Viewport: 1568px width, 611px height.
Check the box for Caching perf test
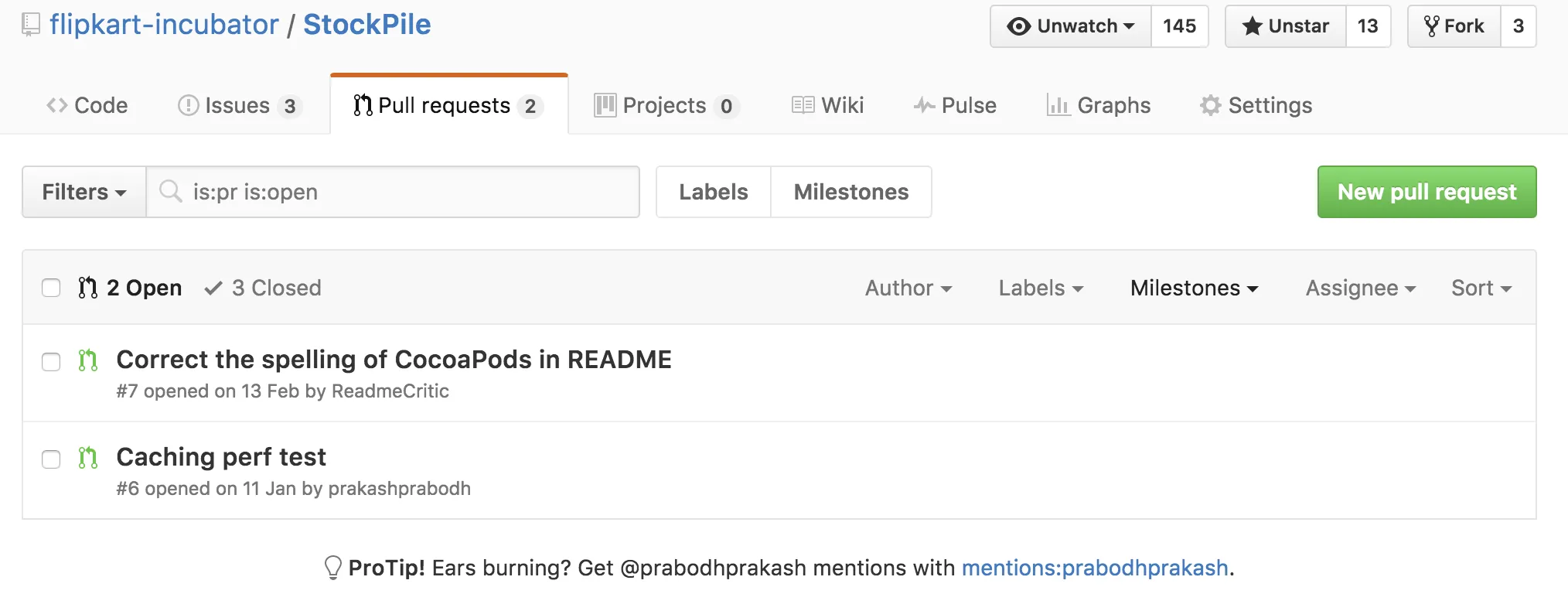(x=51, y=459)
